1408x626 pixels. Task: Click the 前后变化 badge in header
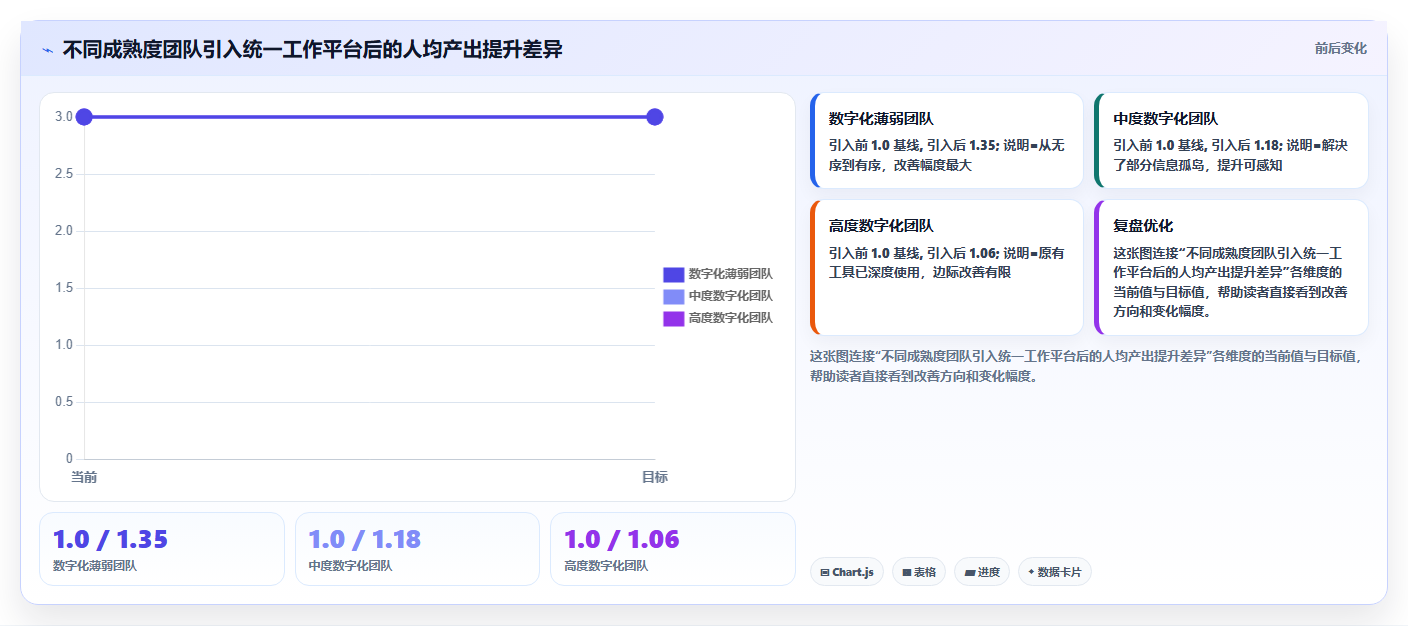coord(1340,48)
